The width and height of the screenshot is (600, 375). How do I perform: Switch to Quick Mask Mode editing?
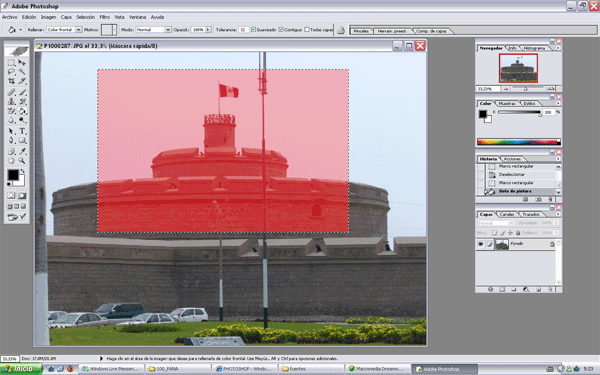(22, 196)
